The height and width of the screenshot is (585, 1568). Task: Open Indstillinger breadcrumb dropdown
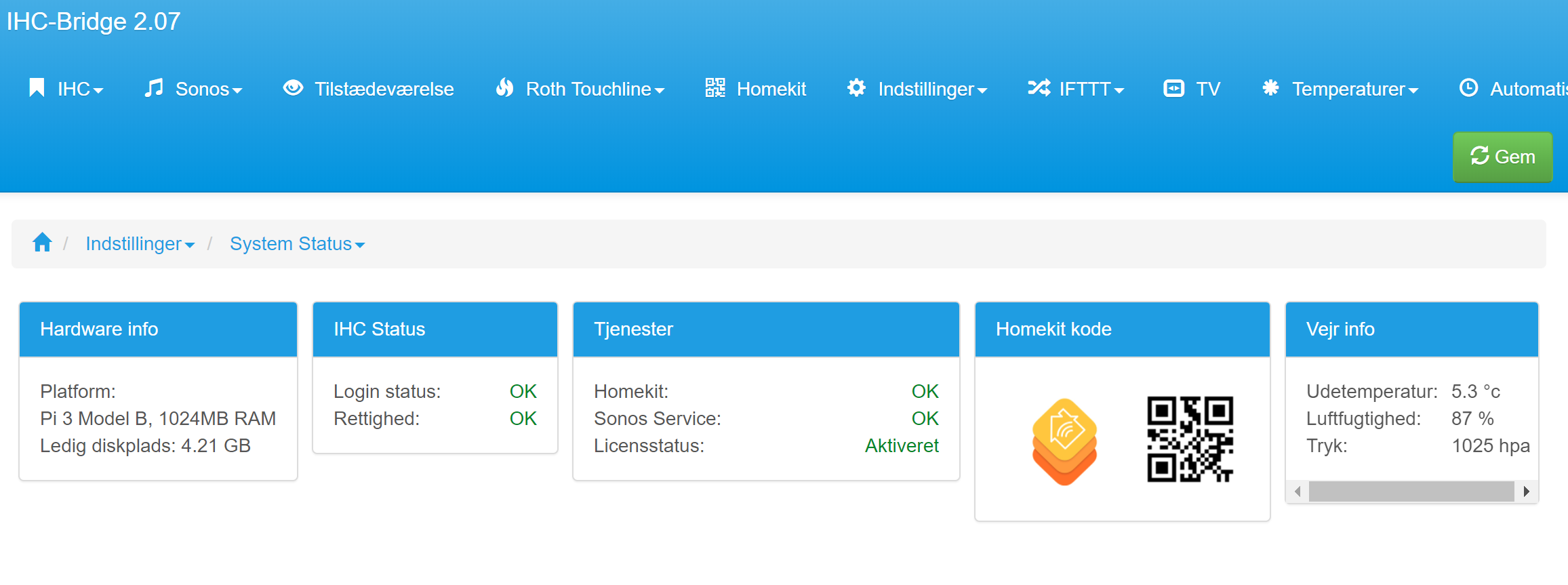click(140, 244)
